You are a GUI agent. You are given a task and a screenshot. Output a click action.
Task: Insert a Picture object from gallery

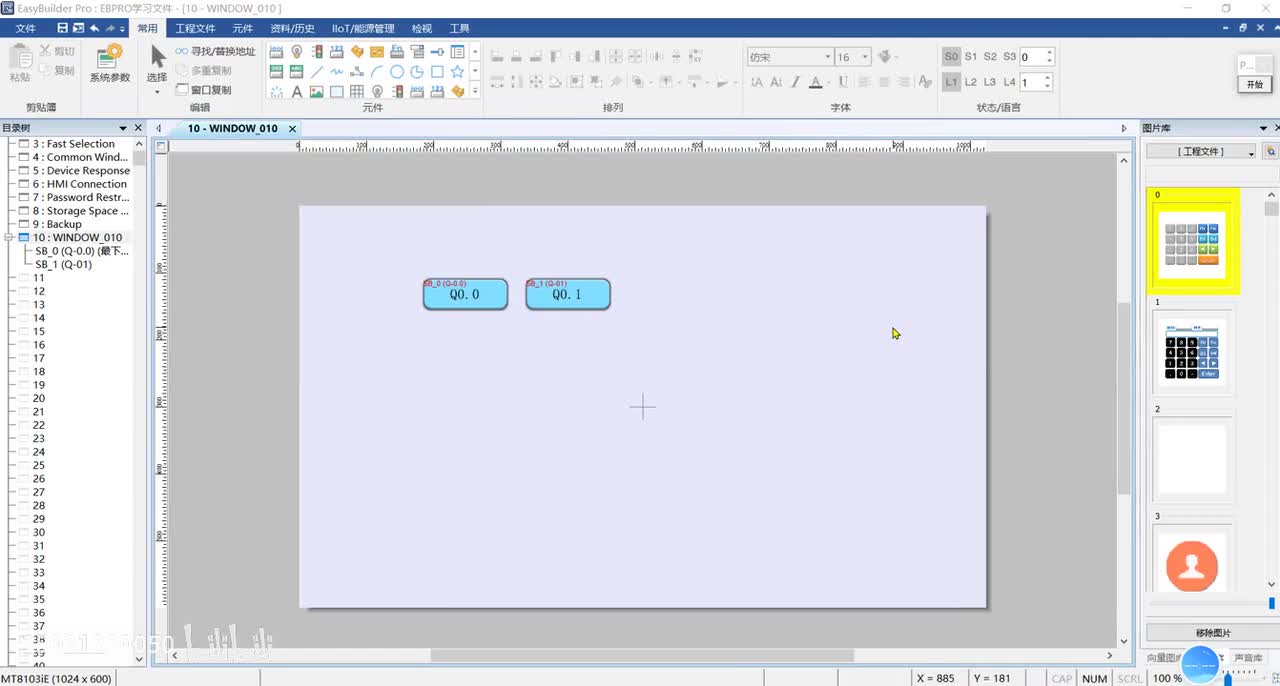click(317, 92)
